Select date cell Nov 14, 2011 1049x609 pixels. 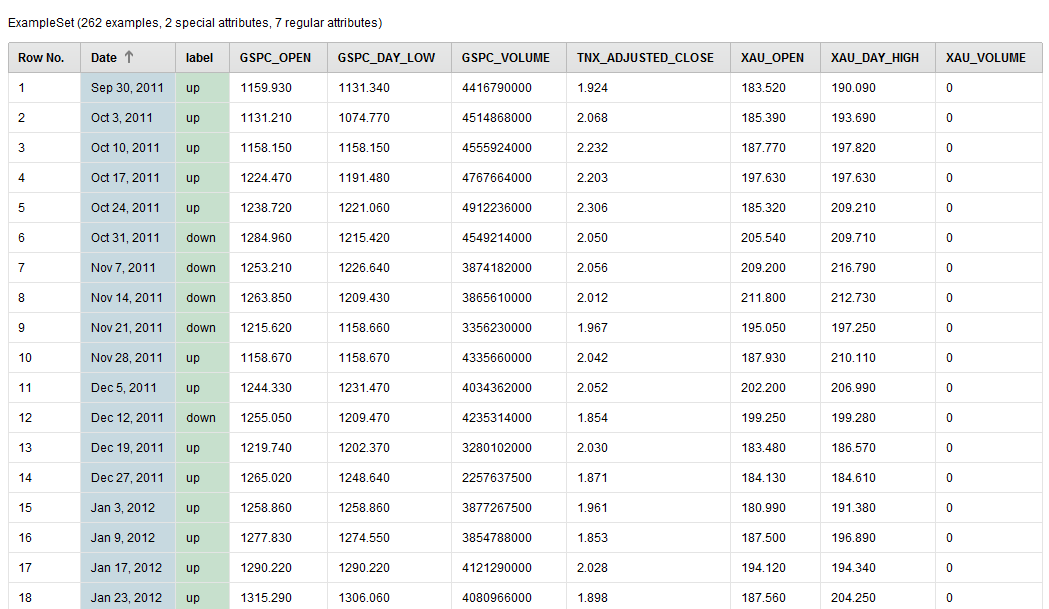(126, 298)
